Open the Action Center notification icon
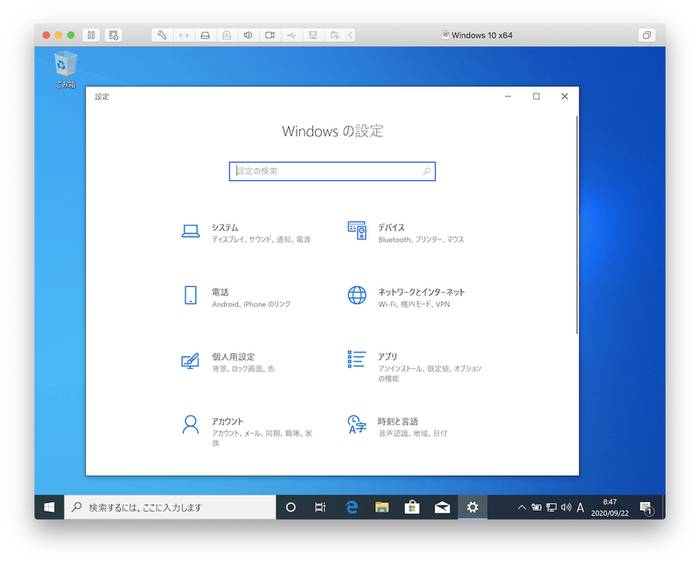Image resolution: width=700 pixels, height=565 pixels. click(x=647, y=507)
